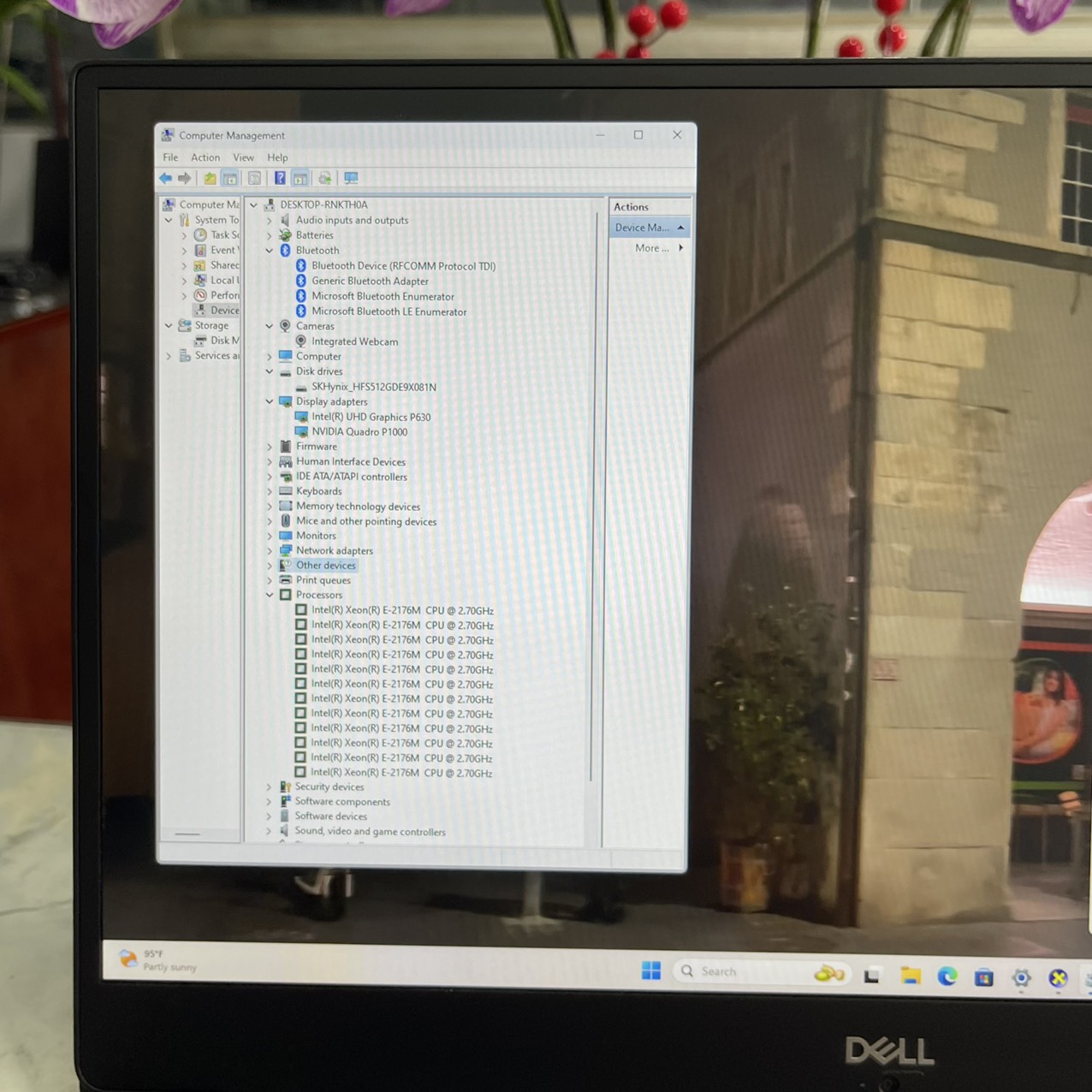Select Bluetooth Device (RFCOMM Protocol TDI)
The width and height of the screenshot is (1092, 1092).
(403, 266)
